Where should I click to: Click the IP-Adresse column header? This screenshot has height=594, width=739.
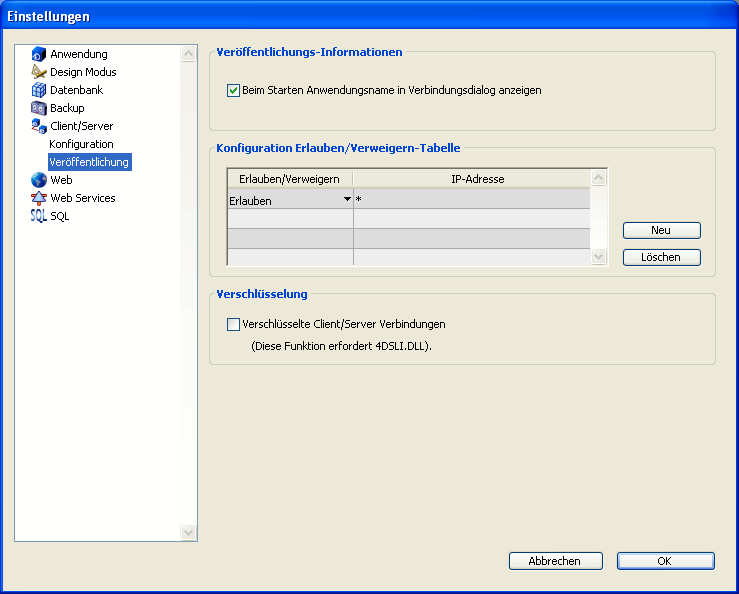(471, 178)
